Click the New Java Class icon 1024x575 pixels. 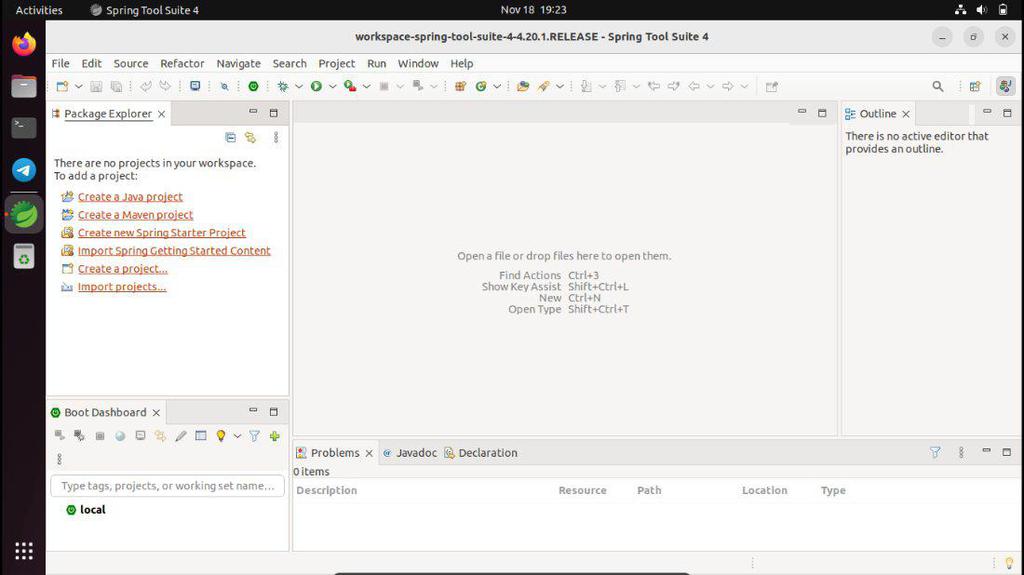[x=481, y=86]
